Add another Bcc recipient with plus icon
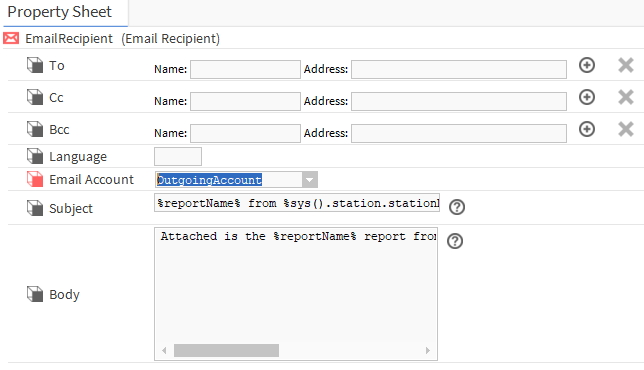 [587, 129]
